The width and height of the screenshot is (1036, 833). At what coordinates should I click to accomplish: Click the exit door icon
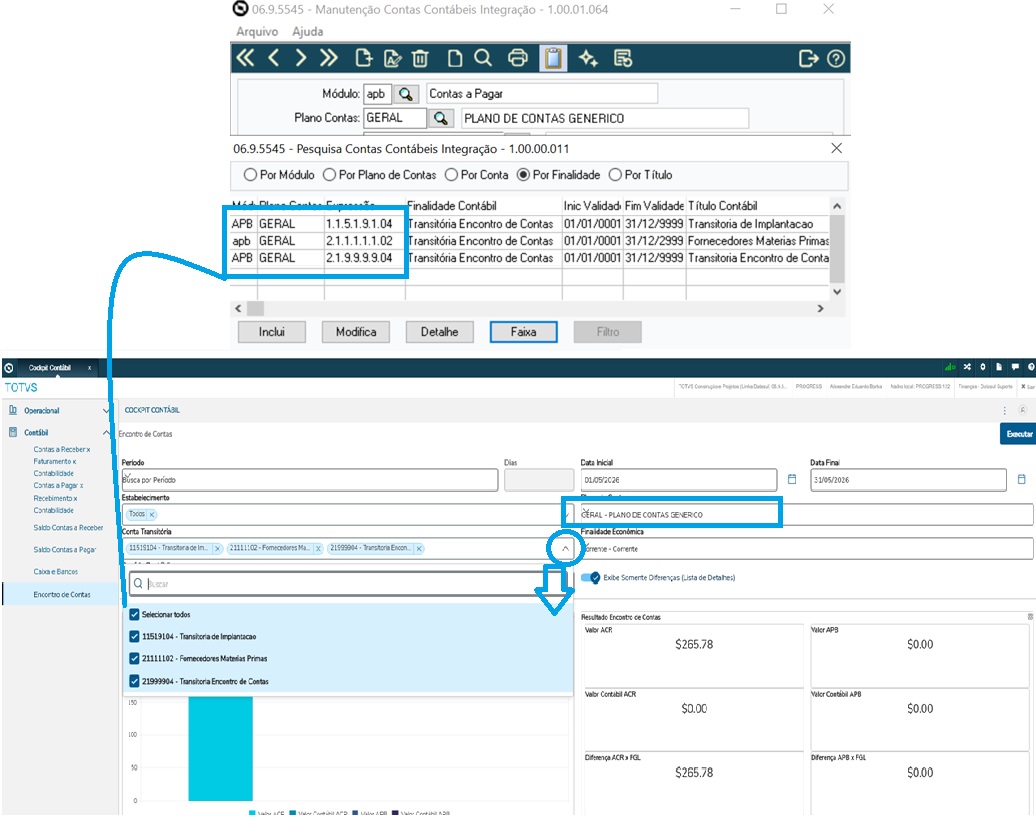(809, 58)
